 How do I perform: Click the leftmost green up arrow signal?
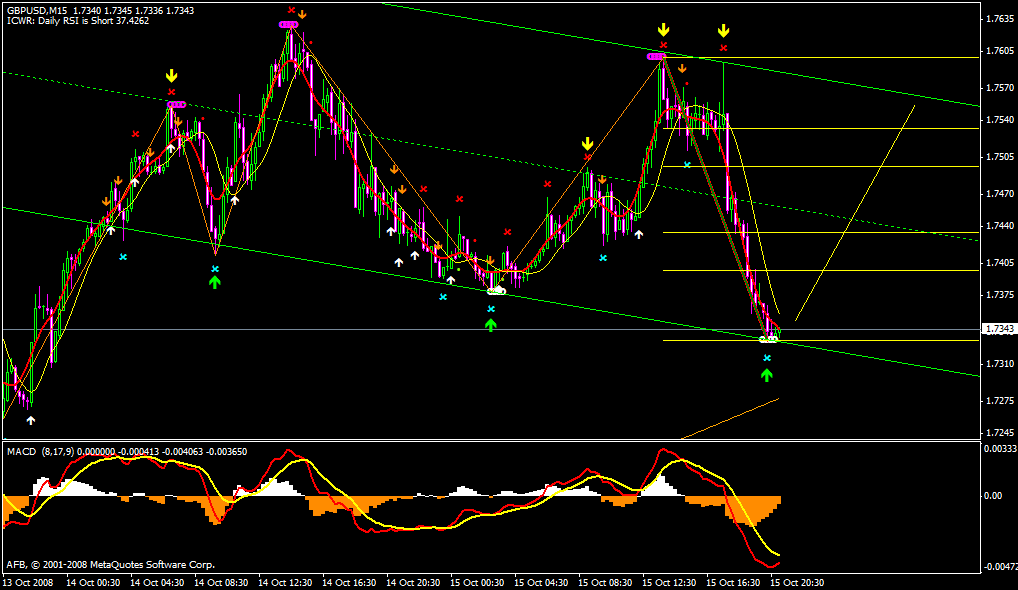click(x=214, y=283)
